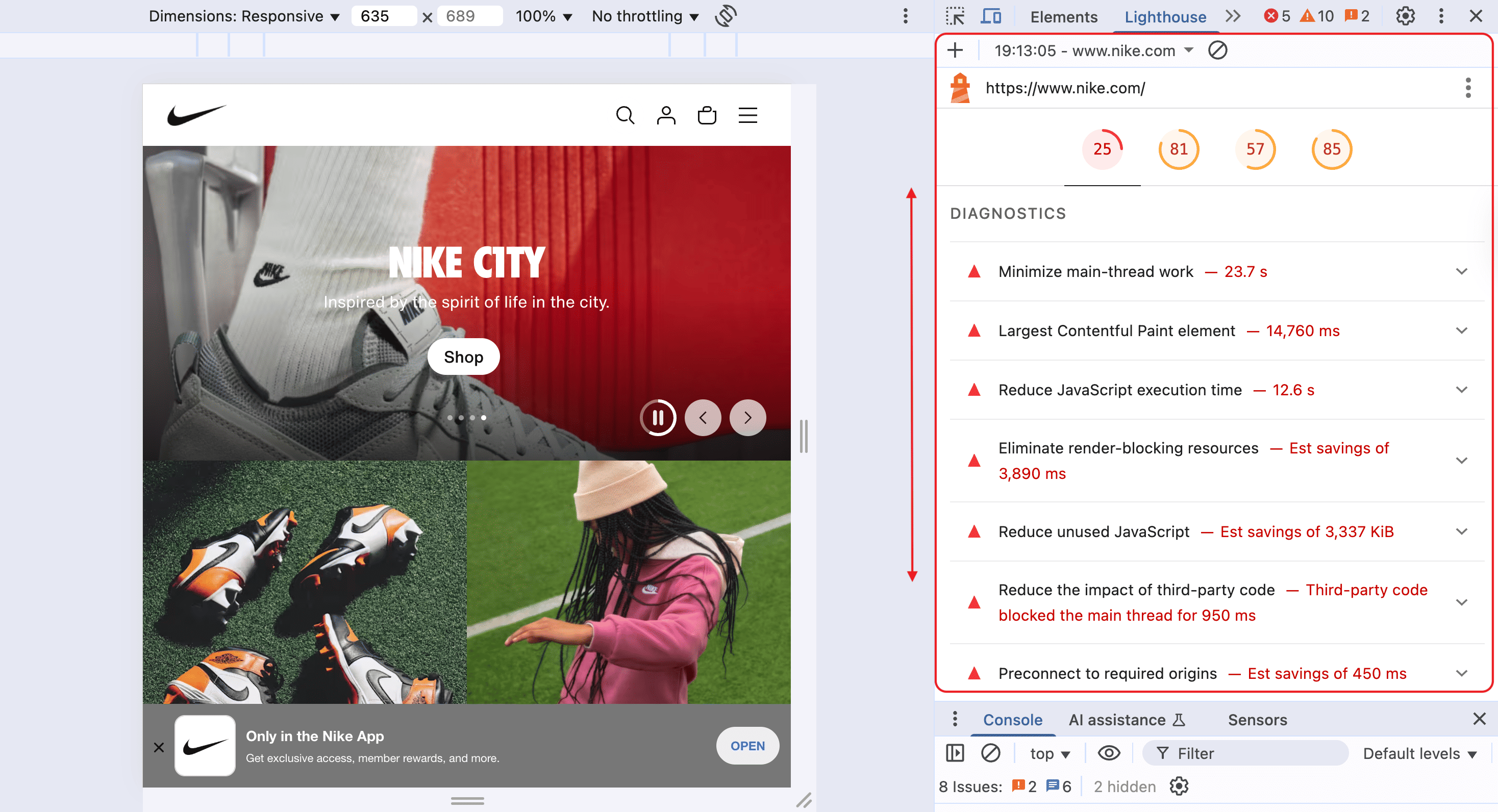Go to previous carousel slide
1498x812 pixels.
(703, 417)
